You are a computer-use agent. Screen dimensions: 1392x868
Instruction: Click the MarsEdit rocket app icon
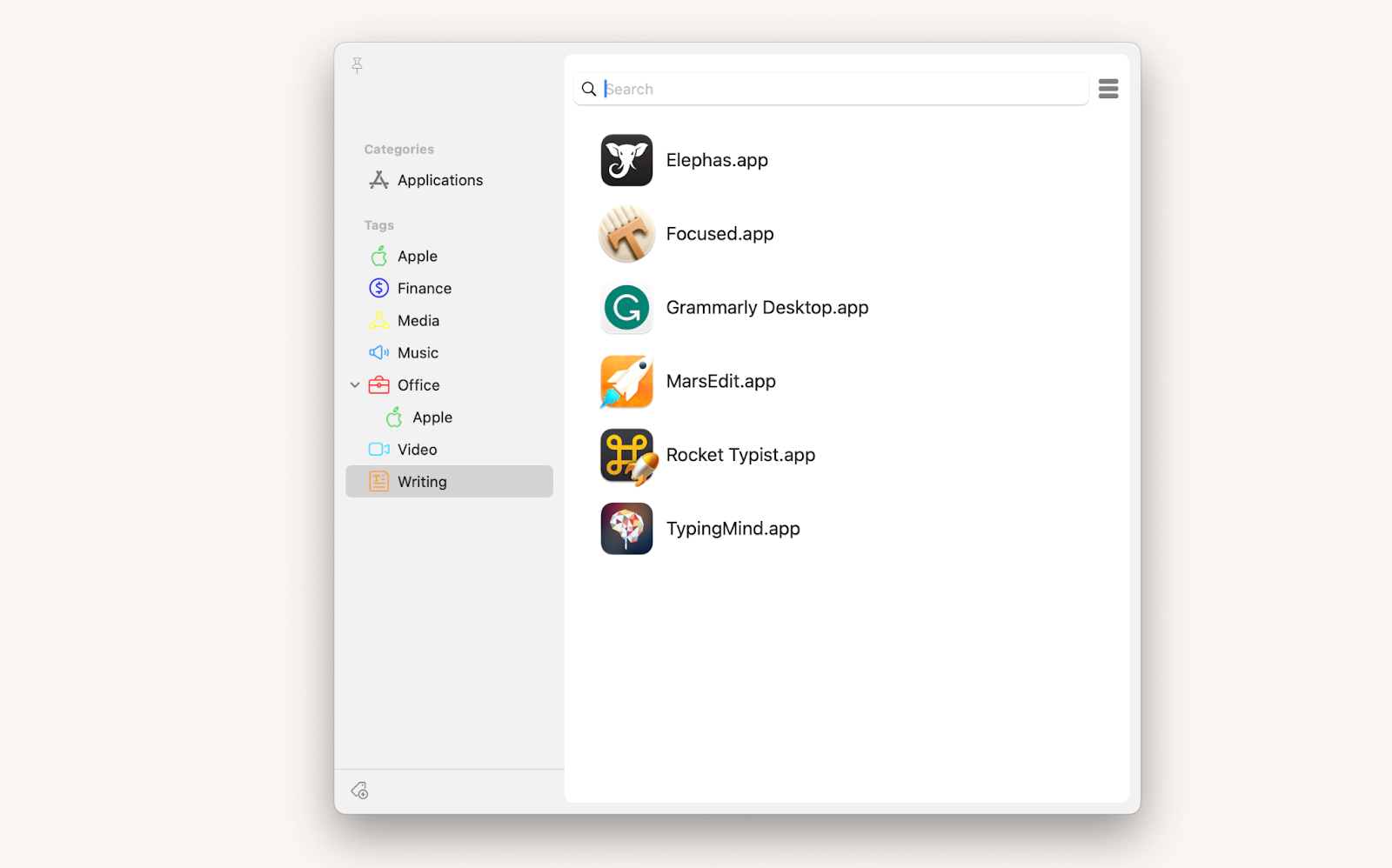pyautogui.click(x=626, y=381)
